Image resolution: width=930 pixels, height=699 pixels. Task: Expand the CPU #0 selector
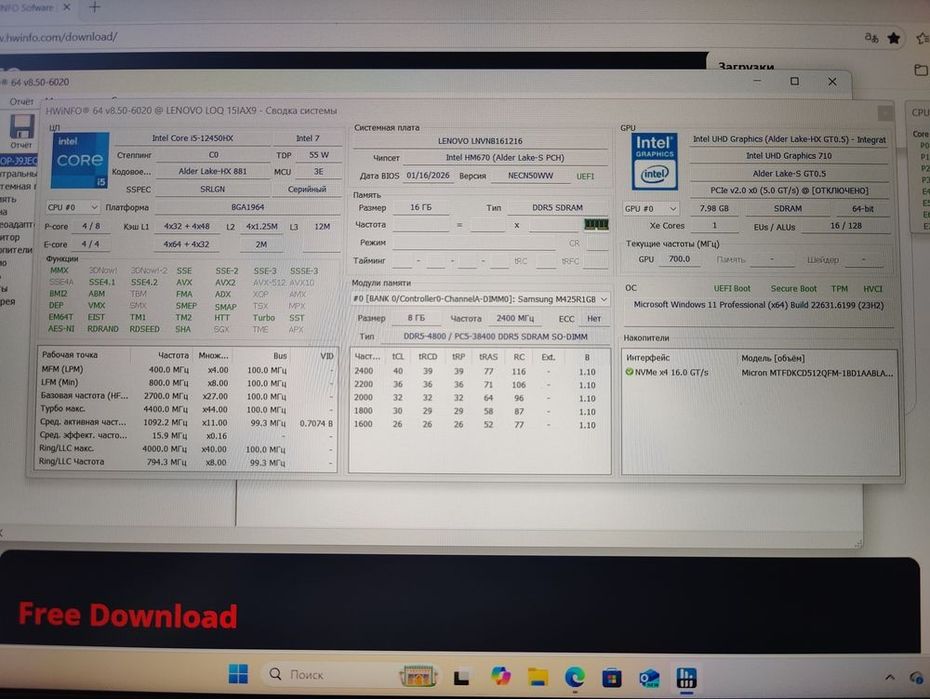(72, 208)
